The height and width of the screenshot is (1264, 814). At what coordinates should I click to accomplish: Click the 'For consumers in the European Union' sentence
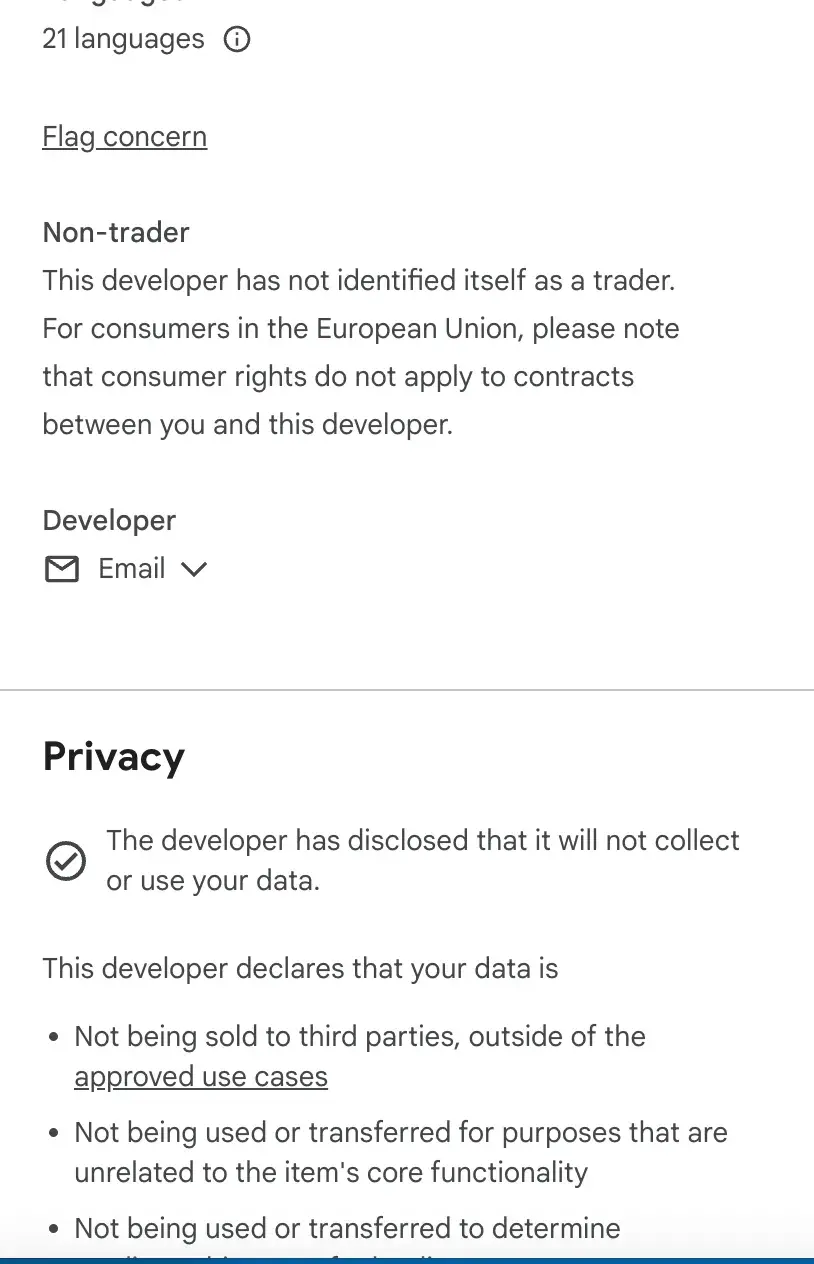(x=361, y=329)
